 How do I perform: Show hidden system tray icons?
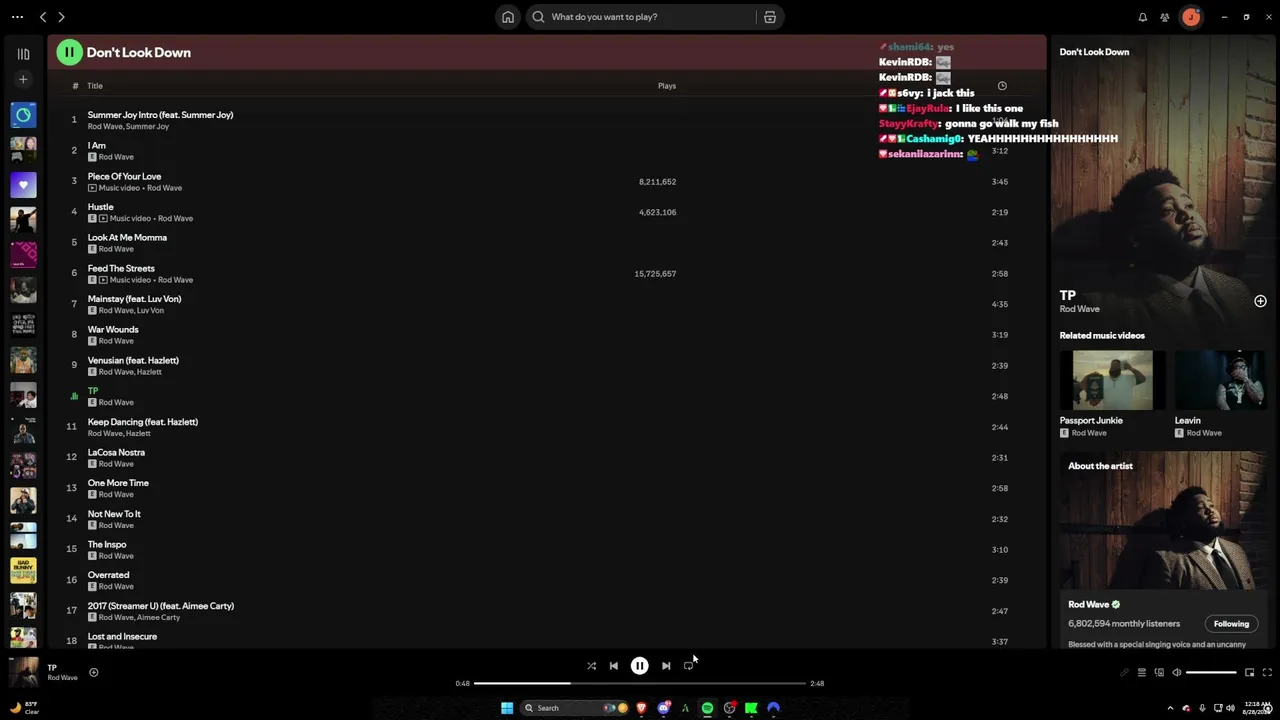pos(1170,708)
